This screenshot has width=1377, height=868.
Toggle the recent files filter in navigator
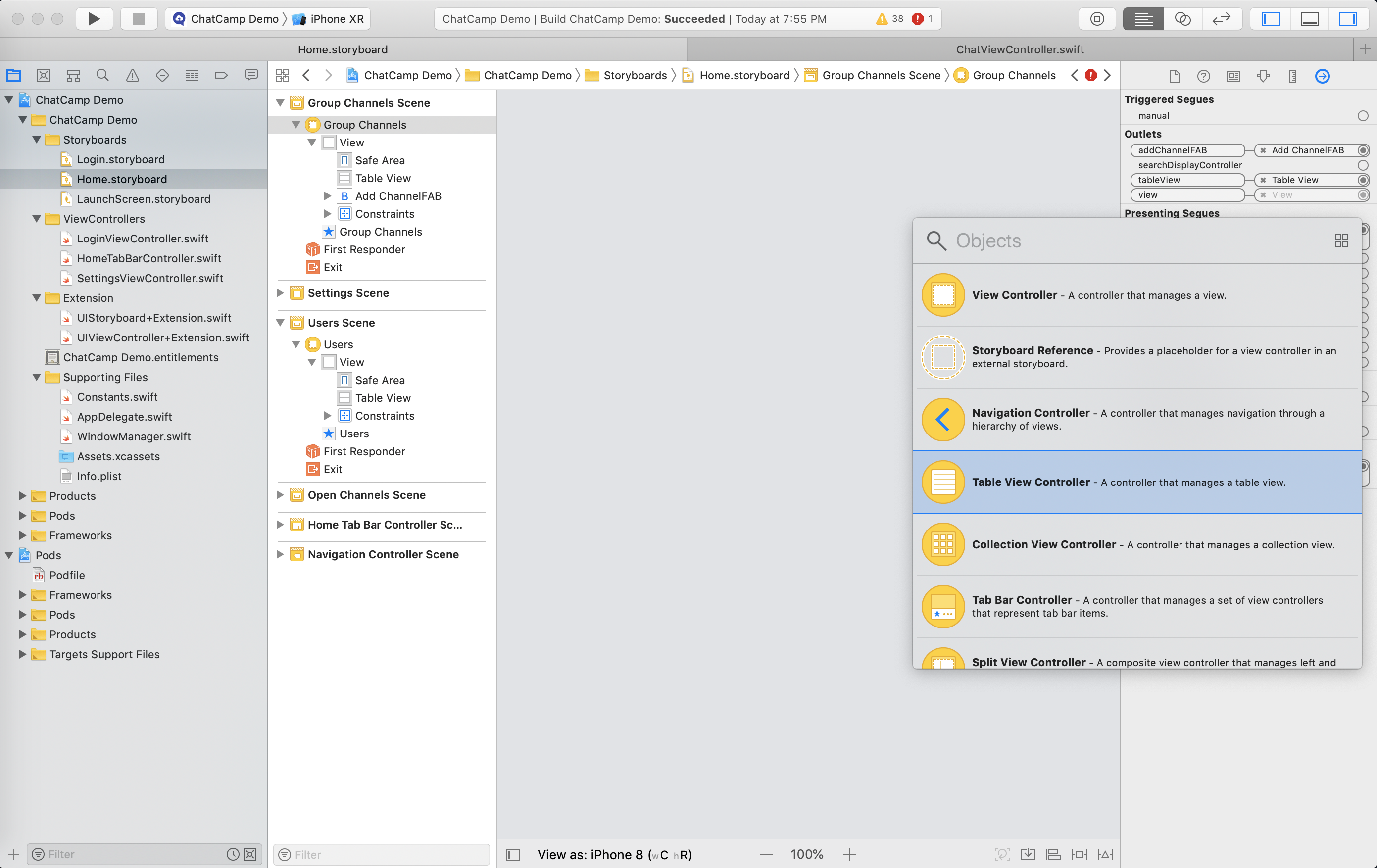[x=233, y=854]
